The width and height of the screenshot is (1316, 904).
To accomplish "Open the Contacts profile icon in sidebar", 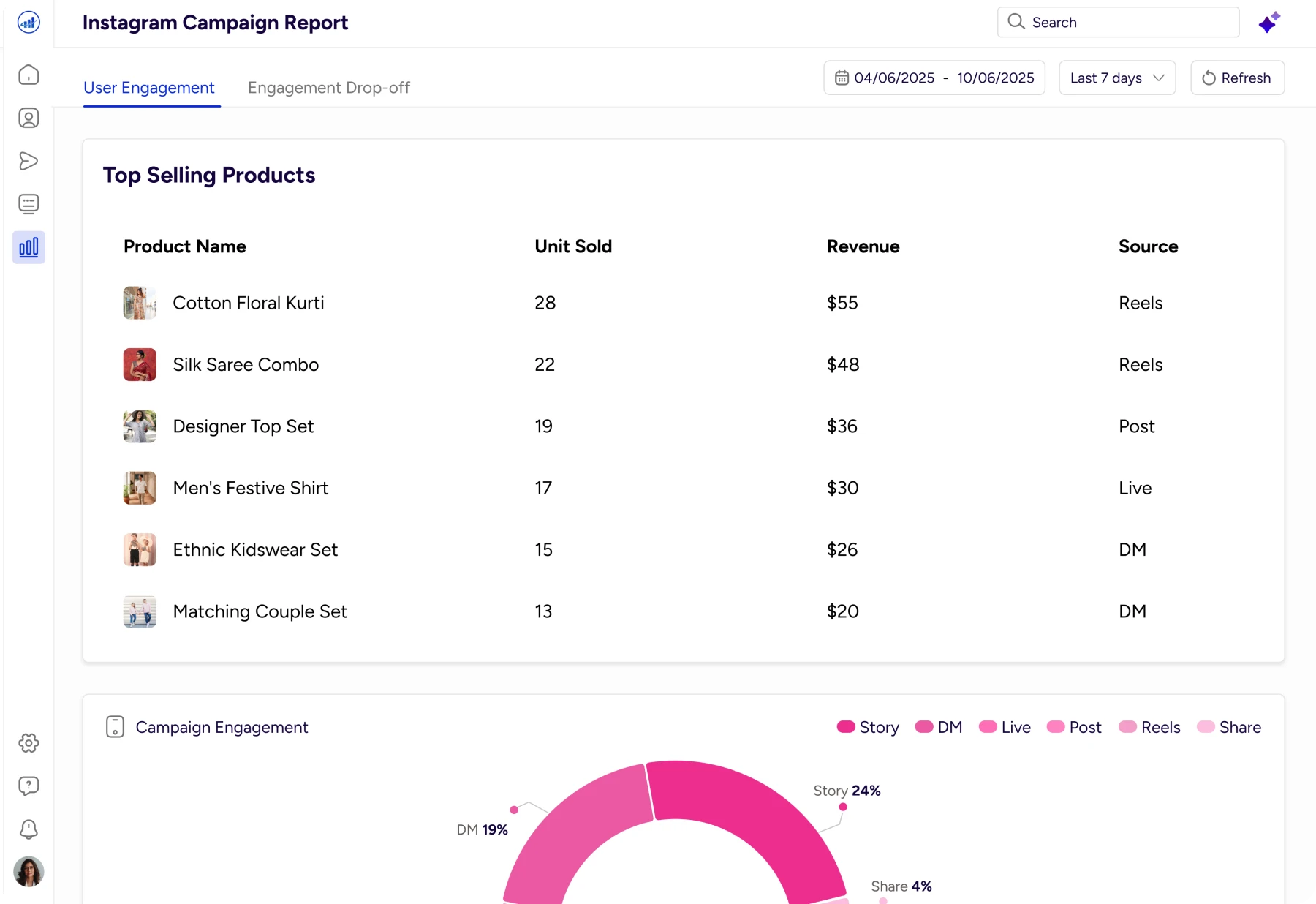I will tap(29, 118).
